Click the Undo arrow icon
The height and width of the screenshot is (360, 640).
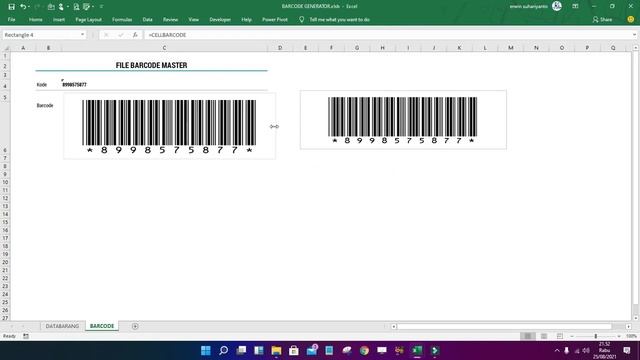pyautogui.click(x=23, y=7)
